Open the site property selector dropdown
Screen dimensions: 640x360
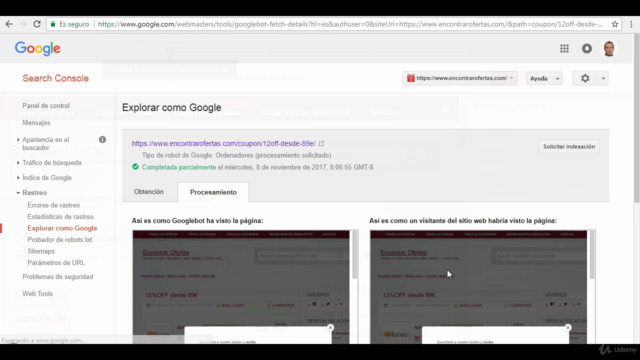coord(460,78)
